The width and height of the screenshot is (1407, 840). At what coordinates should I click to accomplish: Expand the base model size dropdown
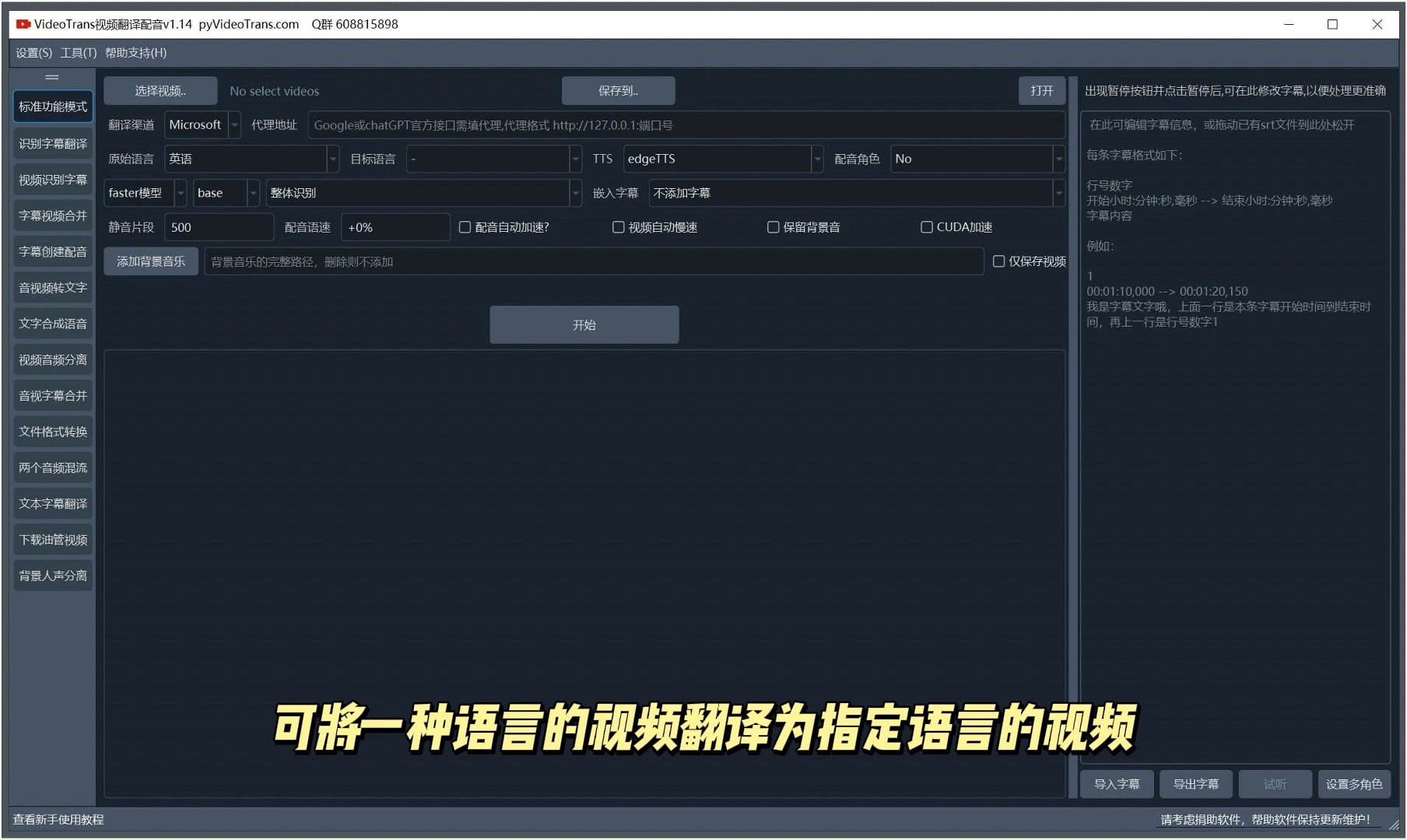[x=226, y=193]
